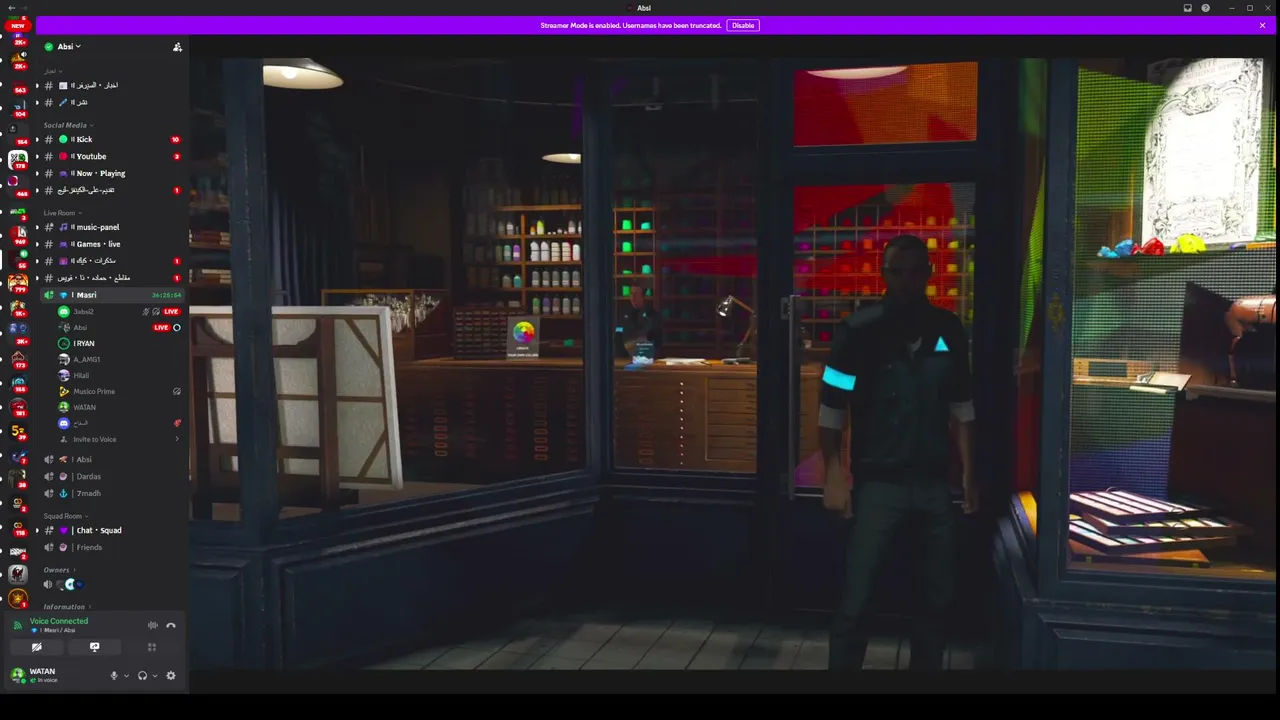Open the Now • Playing channel
1280x720 pixels.
pyautogui.click(x=110, y=174)
